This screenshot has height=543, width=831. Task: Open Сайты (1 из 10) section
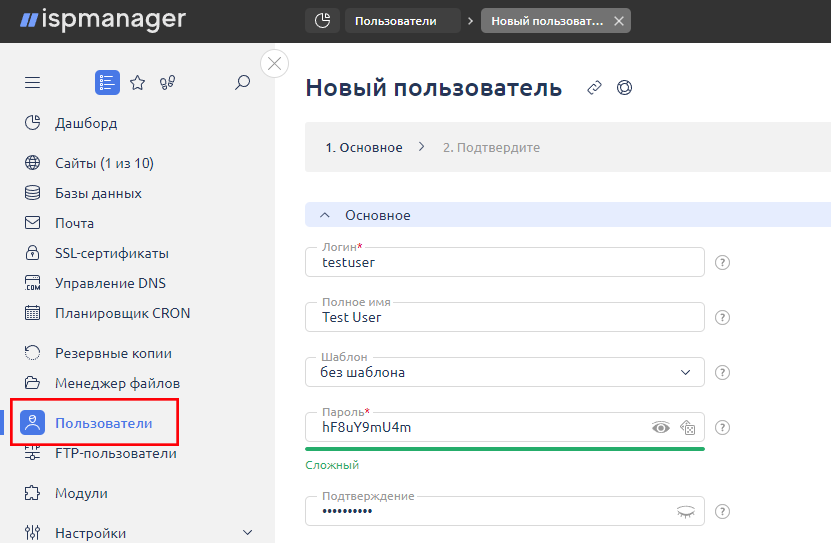click(104, 163)
